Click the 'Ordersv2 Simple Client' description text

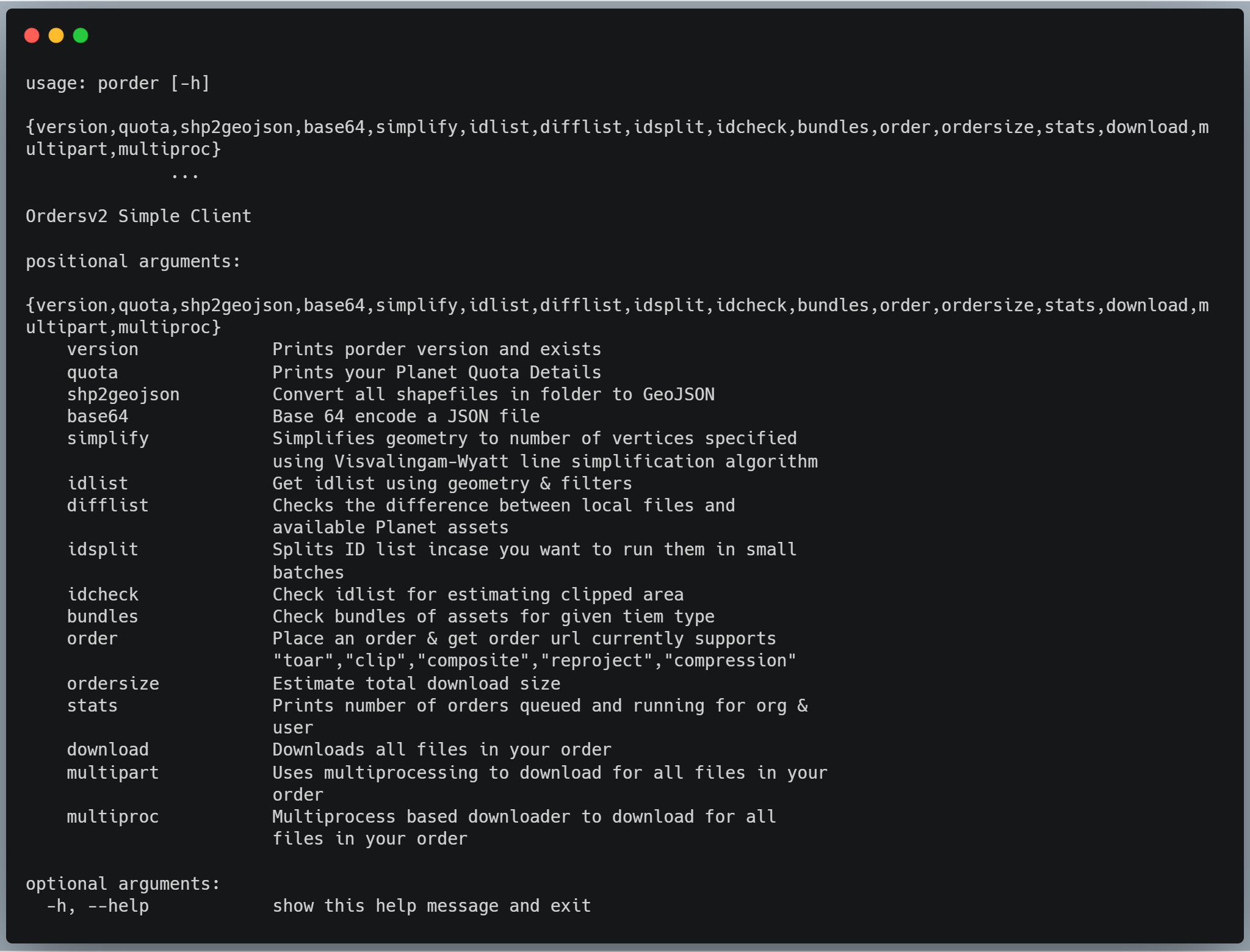tap(139, 217)
